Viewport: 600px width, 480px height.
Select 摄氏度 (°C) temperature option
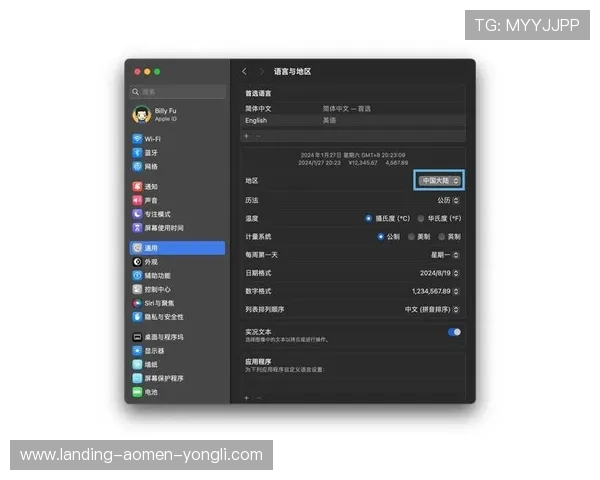(368, 219)
